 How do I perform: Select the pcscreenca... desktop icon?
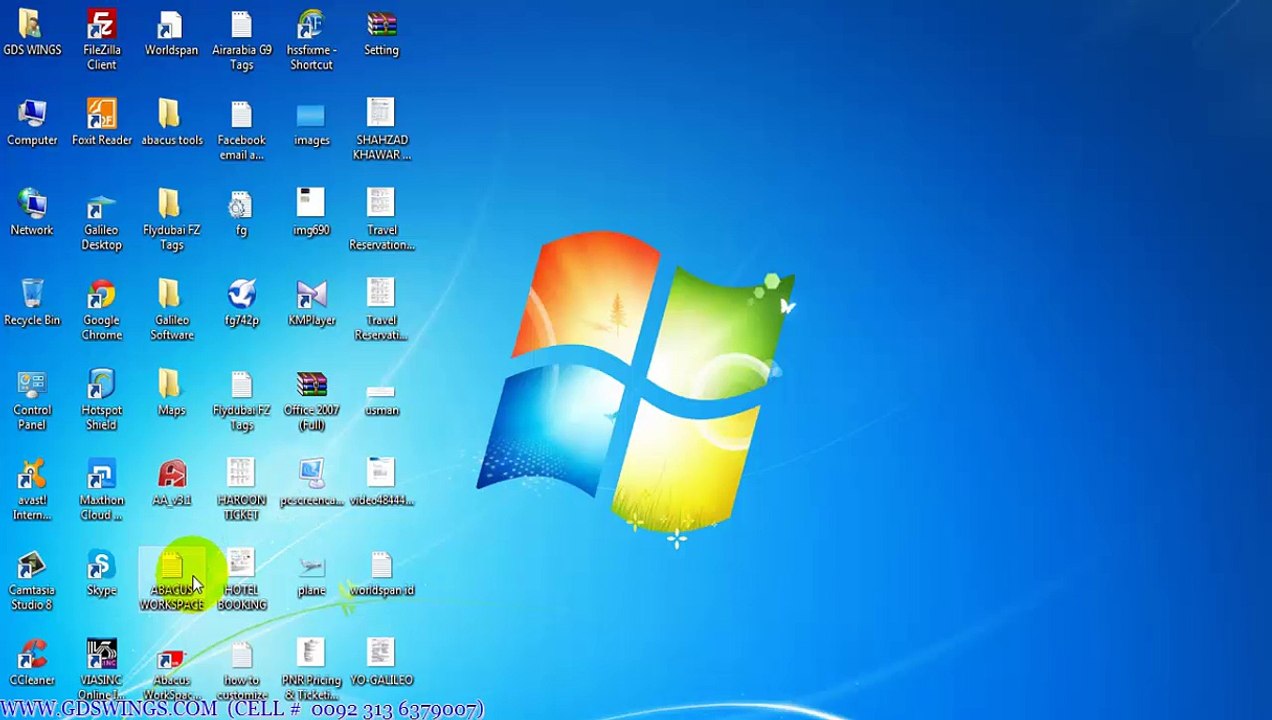coord(311,483)
